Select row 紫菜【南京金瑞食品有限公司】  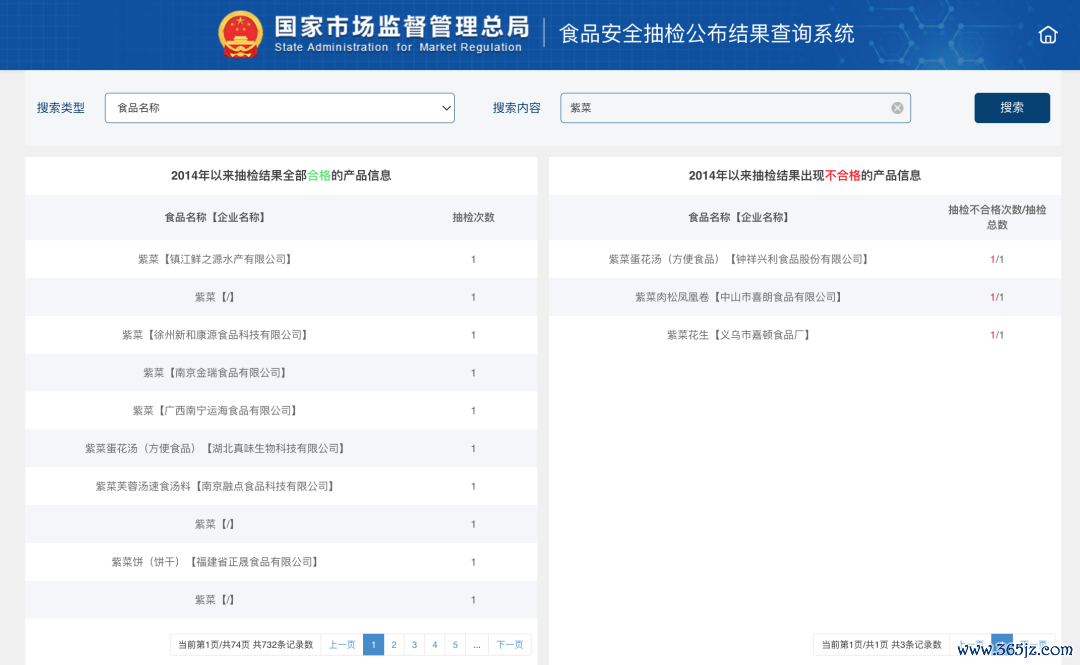pyautogui.click(x=281, y=373)
